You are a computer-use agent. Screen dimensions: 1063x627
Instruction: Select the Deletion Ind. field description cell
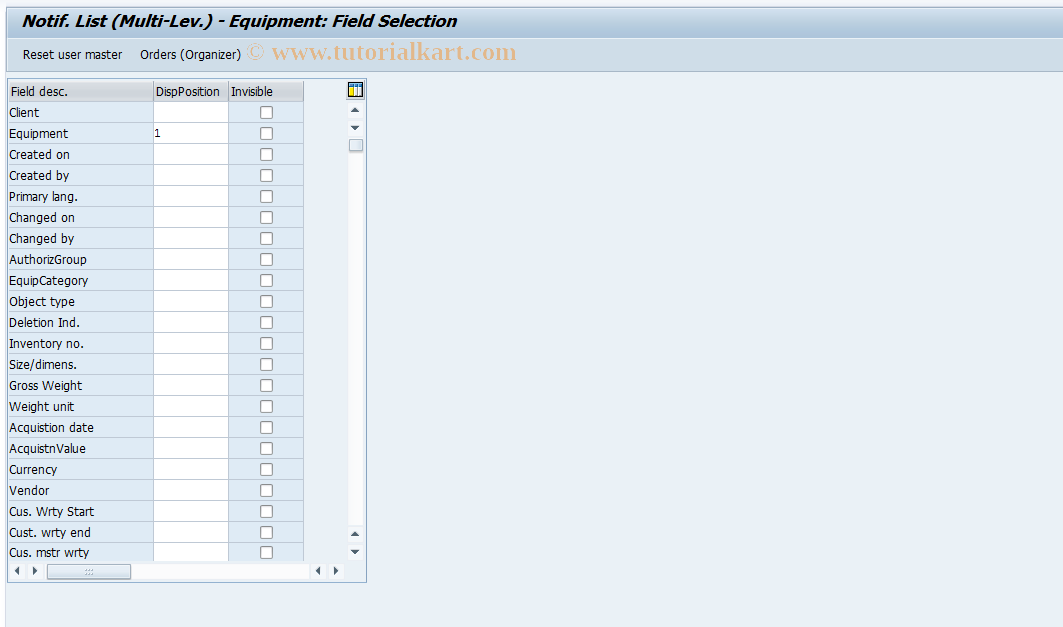(x=81, y=323)
